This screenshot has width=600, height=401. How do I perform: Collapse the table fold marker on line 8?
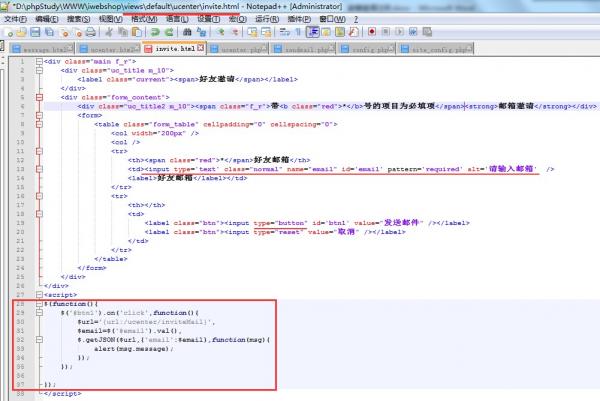pos(39,124)
